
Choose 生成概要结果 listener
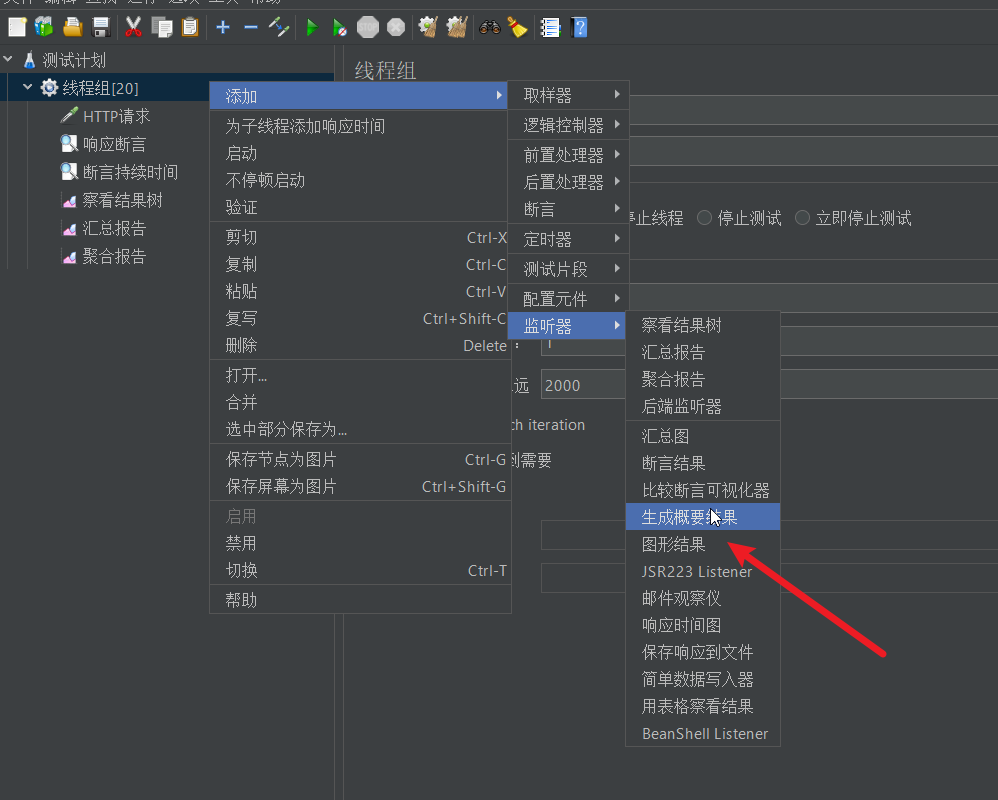703,517
